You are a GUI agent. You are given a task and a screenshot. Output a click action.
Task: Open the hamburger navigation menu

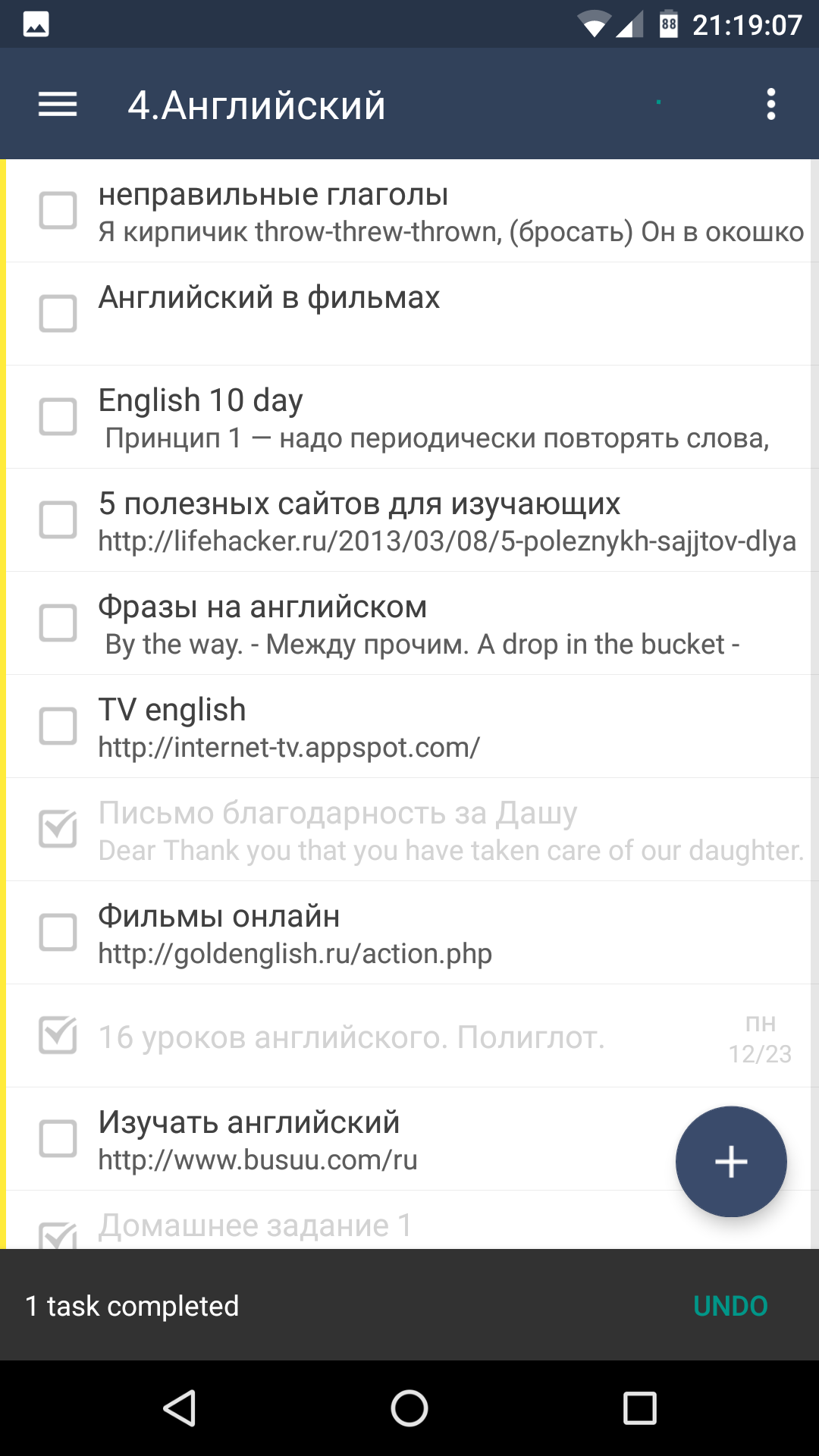58,104
